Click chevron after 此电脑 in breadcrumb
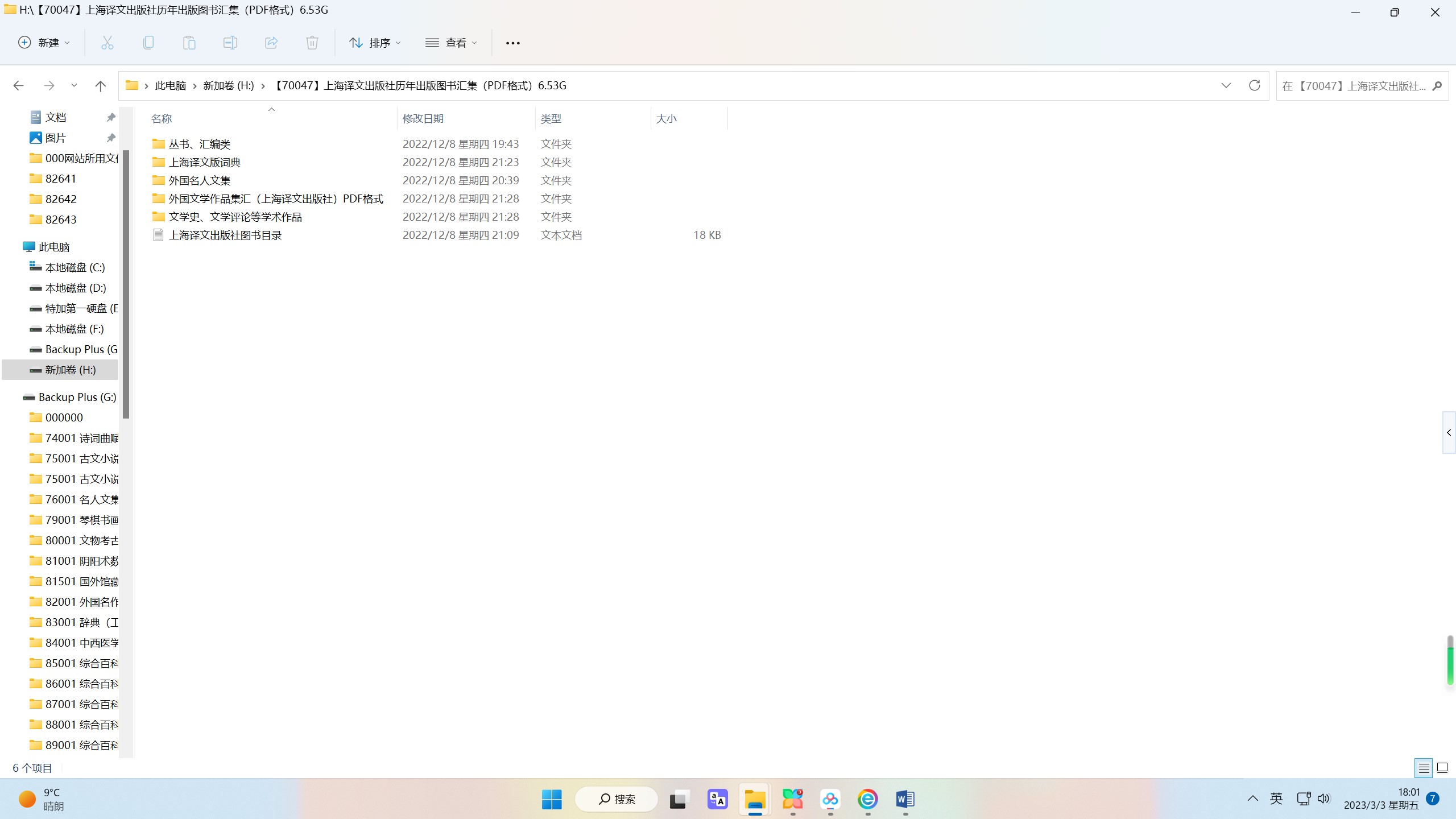This screenshot has height=819, width=1456. tap(195, 86)
